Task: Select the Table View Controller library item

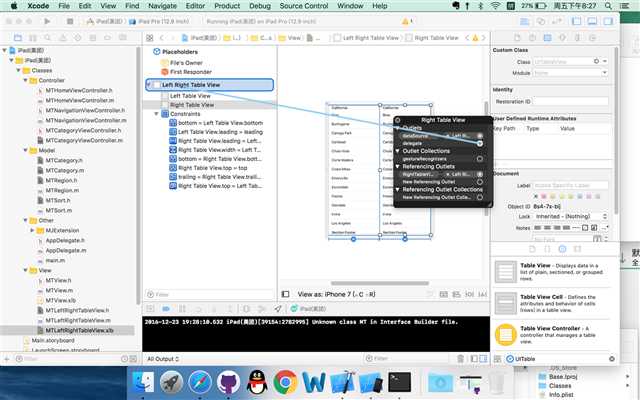Action: click(x=554, y=334)
